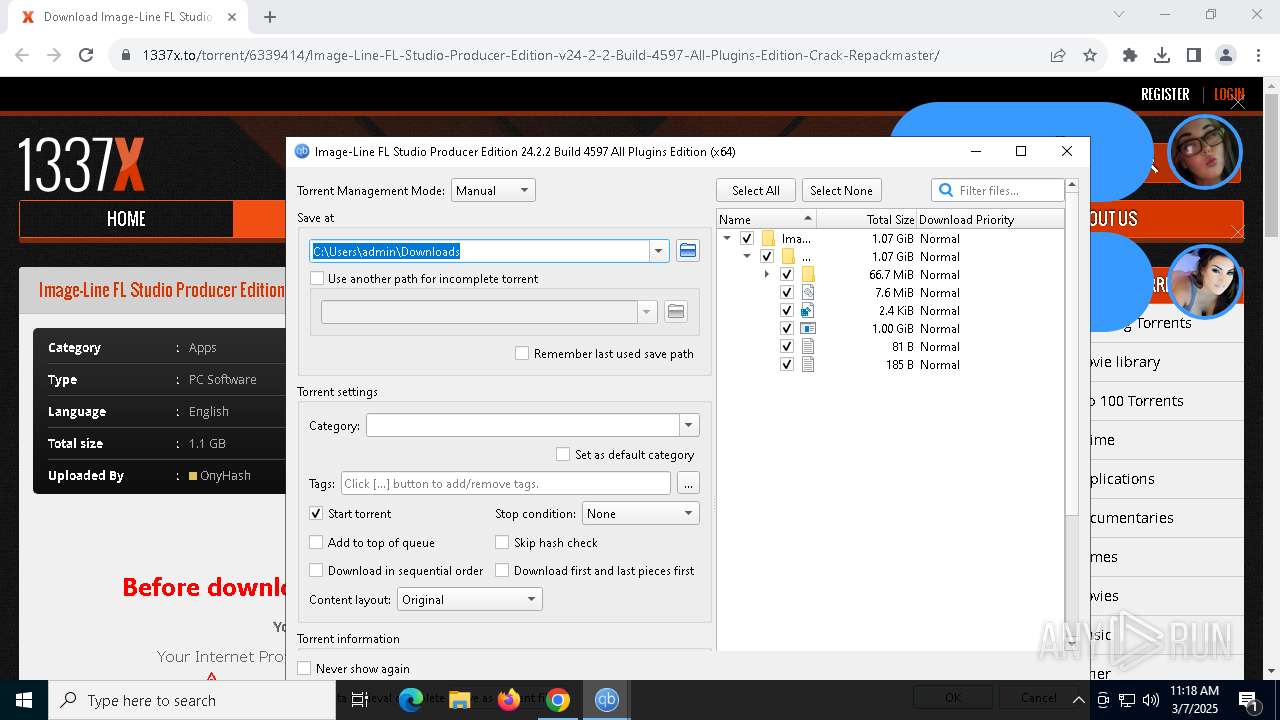Toggle Chrome side panel icon
Screen dimensions: 1280x720
(1194, 55)
